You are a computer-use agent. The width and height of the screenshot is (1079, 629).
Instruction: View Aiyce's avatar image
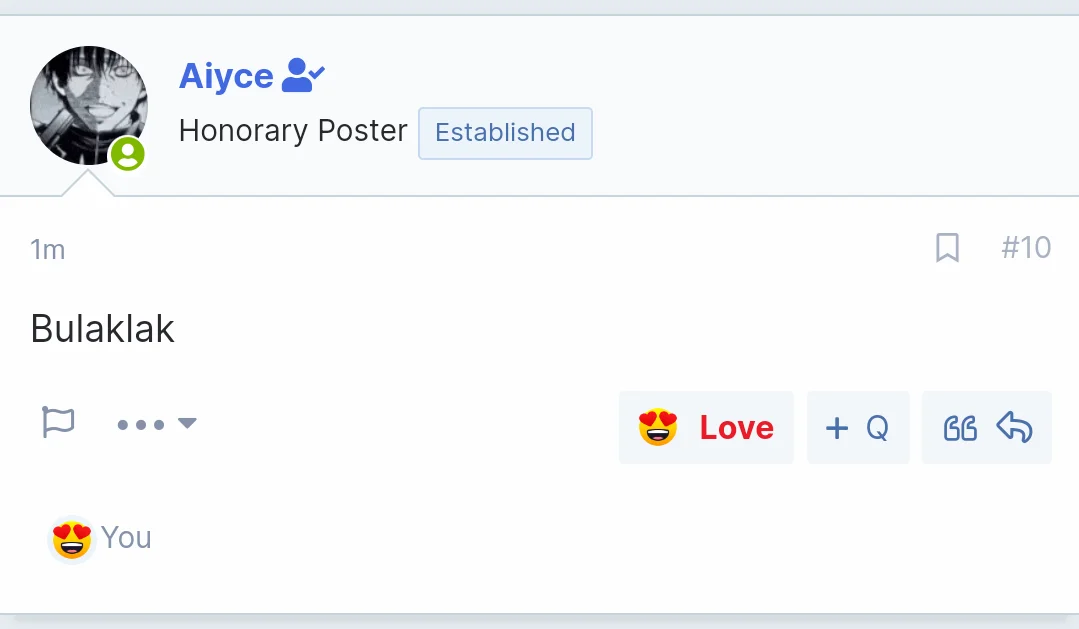click(89, 105)
